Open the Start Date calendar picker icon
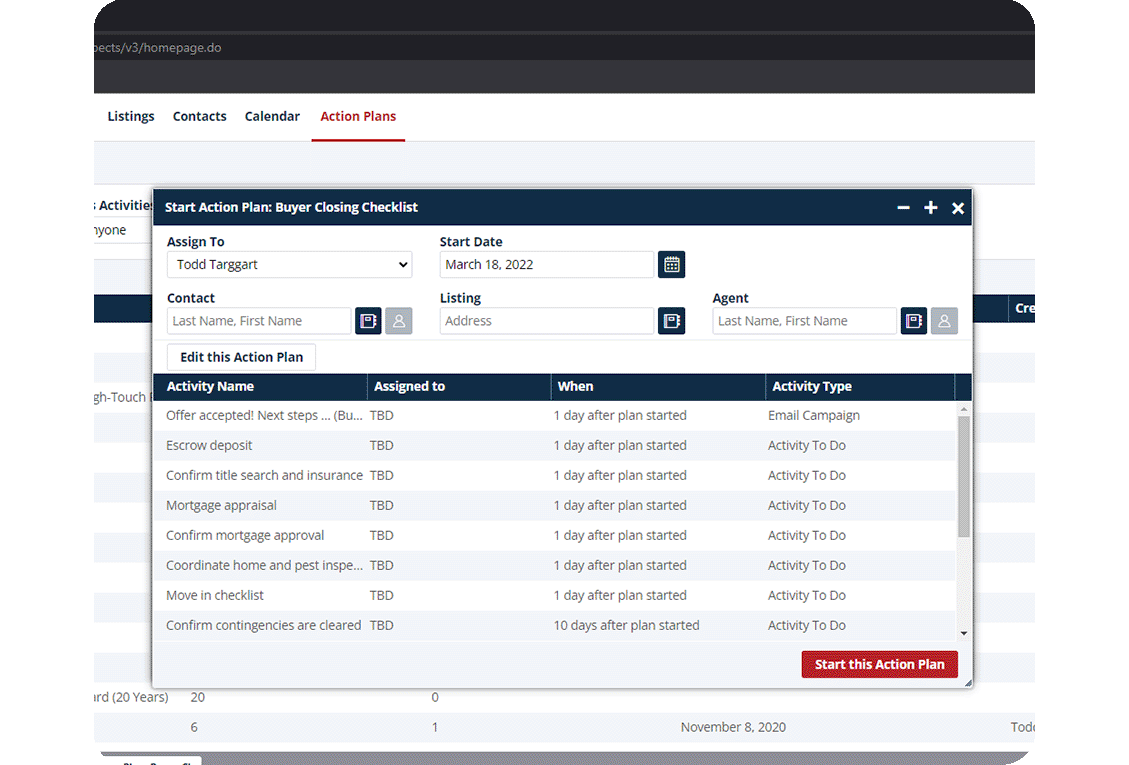The width and height of the screenshot is (1129, 765). coord(671,264)
